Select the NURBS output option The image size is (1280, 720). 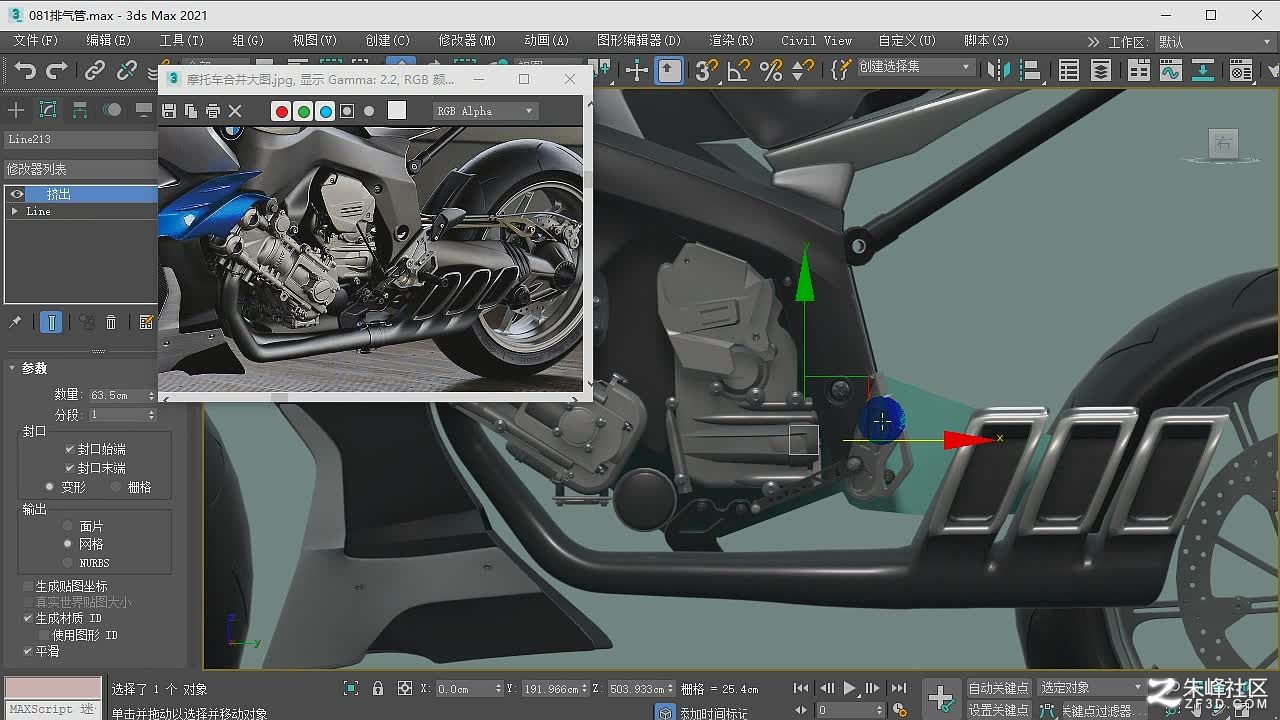tap(68, 563)
